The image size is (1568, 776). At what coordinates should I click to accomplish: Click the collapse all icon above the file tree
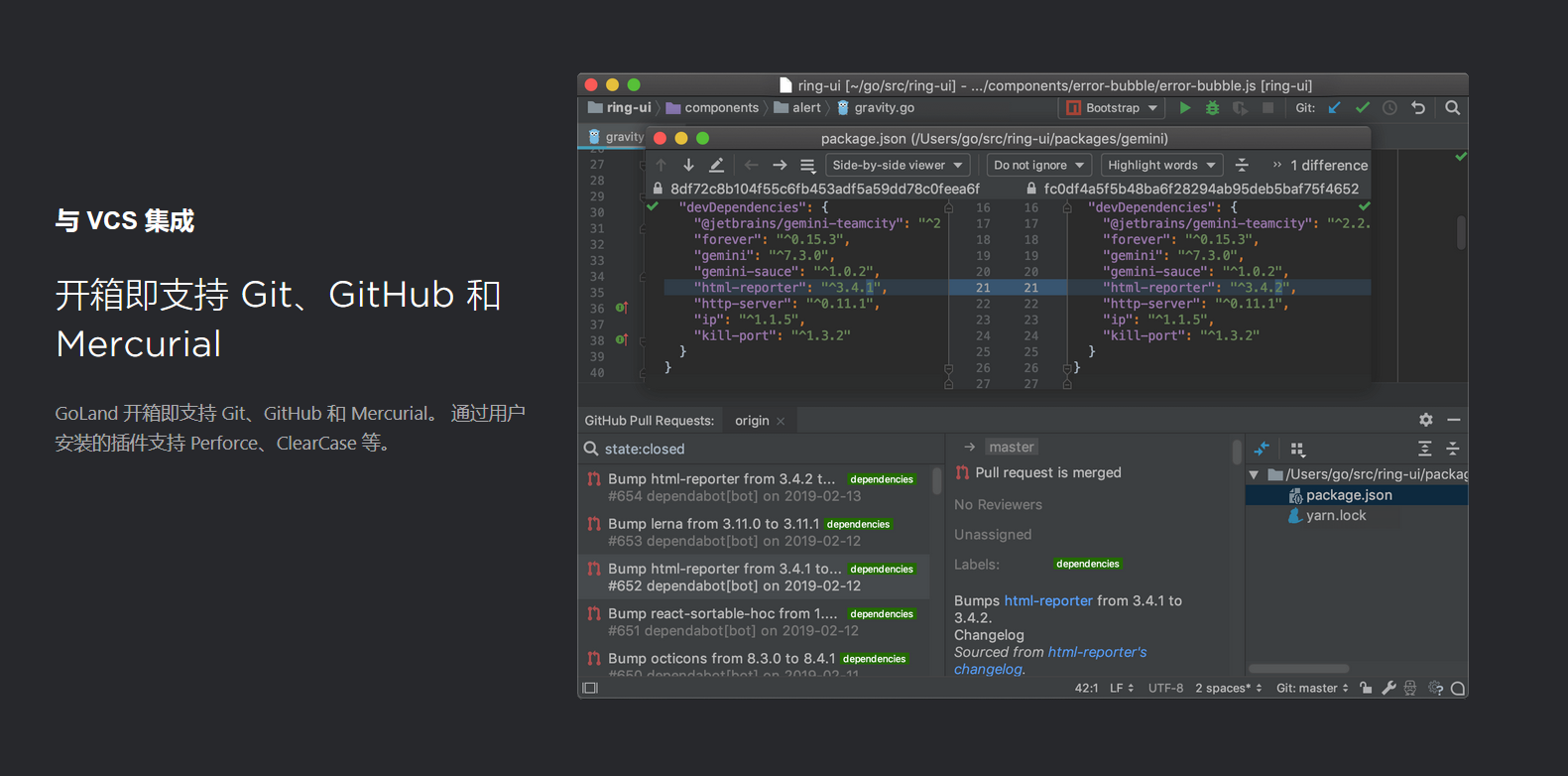pyautogui.click(x=1453, y=449)
